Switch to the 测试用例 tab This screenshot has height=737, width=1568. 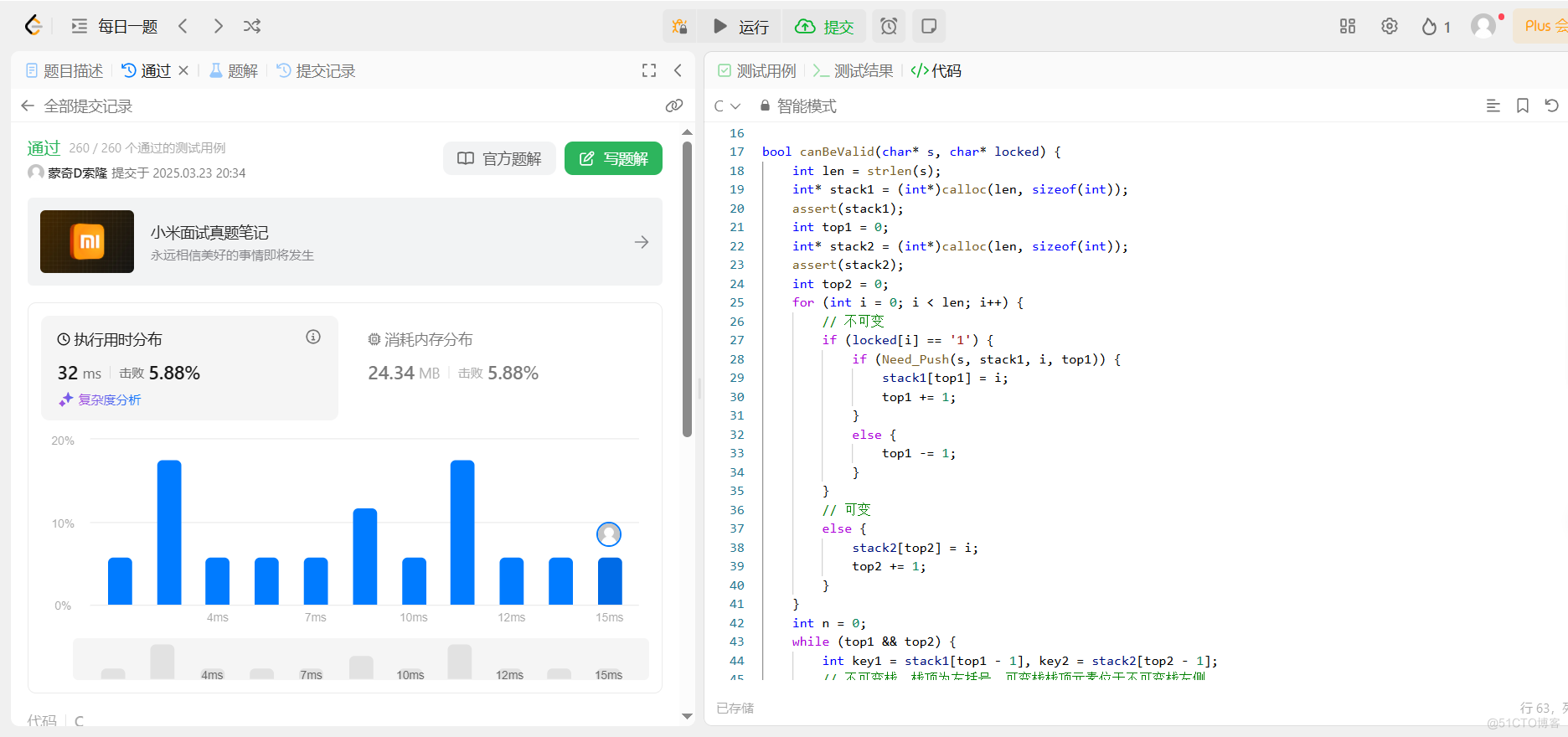tap(757, 71)
